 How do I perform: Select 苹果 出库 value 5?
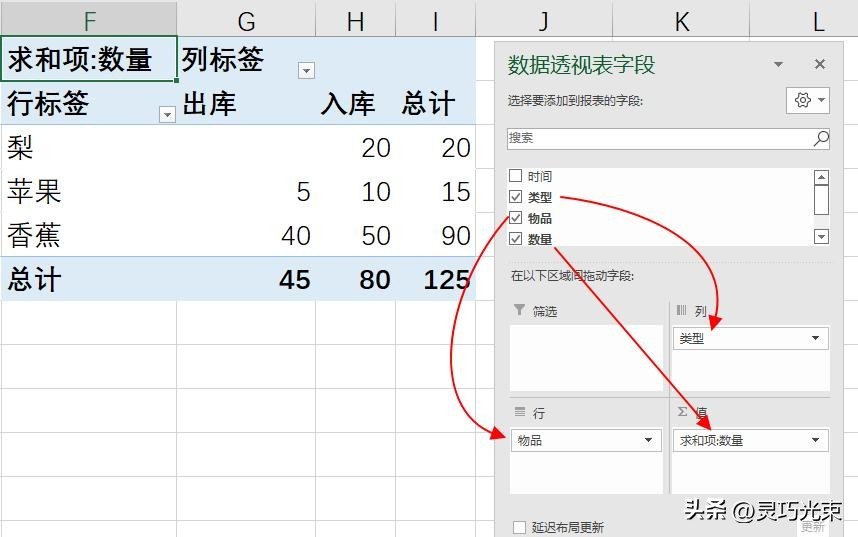[246, 192]
